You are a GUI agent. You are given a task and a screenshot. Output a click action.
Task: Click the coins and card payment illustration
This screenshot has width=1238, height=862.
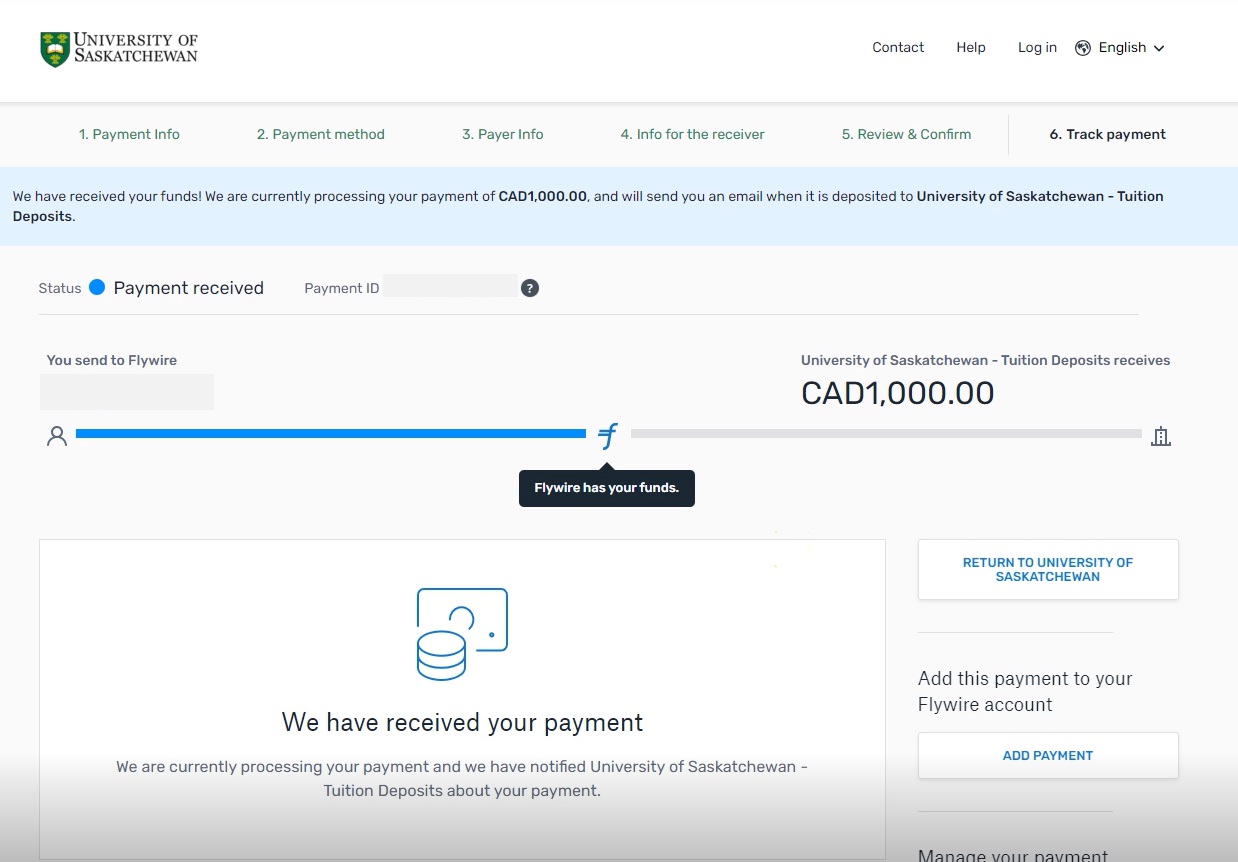(x=462, y=634)
